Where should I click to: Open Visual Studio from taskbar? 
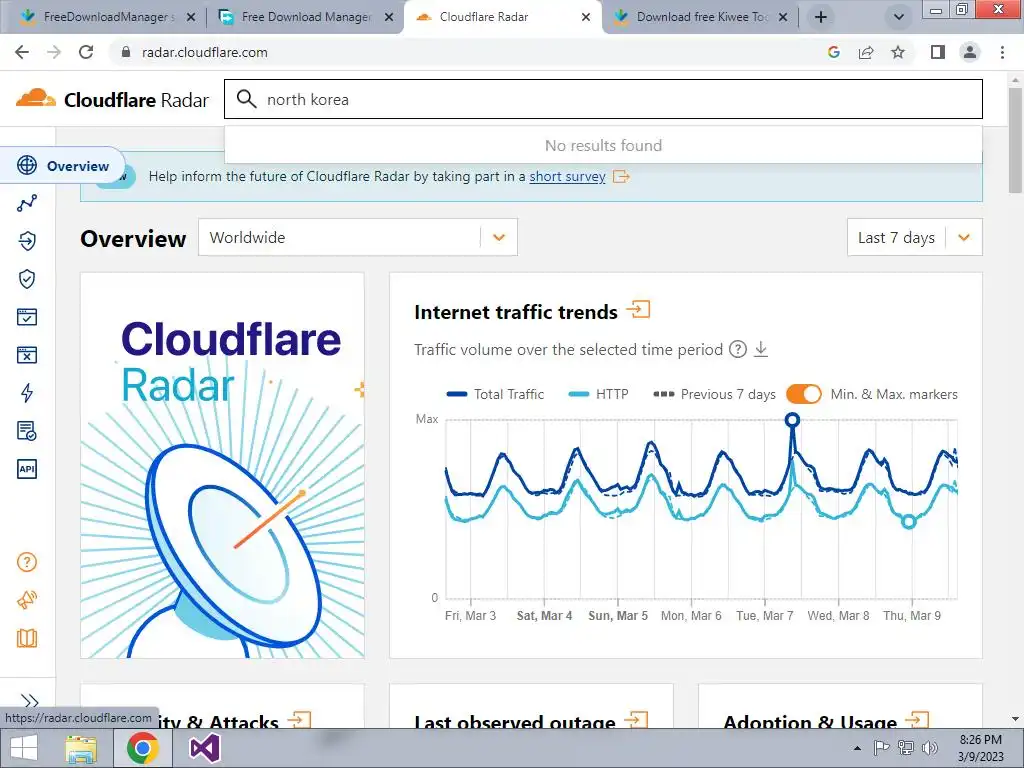click(204, 748)
